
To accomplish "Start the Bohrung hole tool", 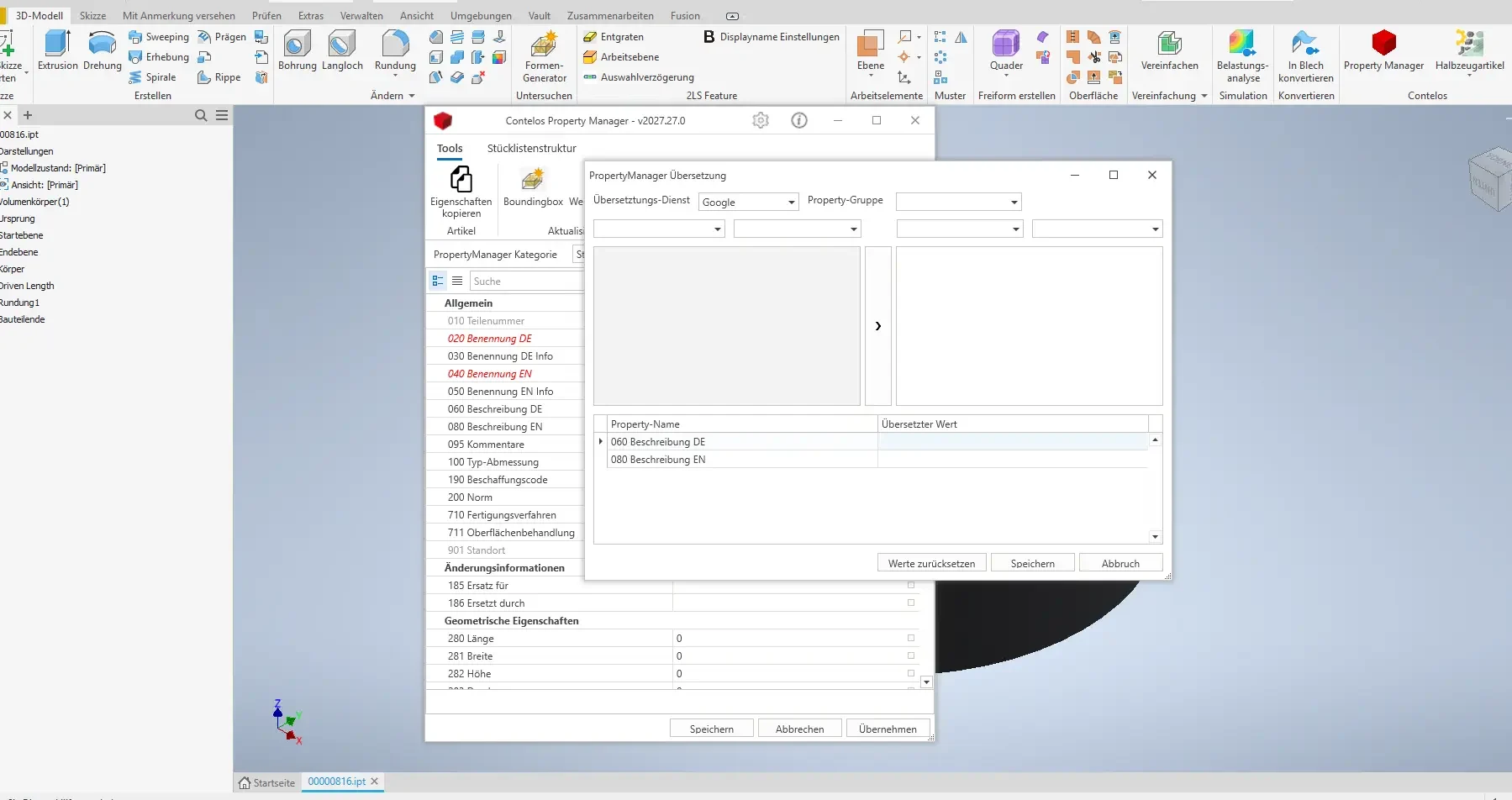I will 298,50.
